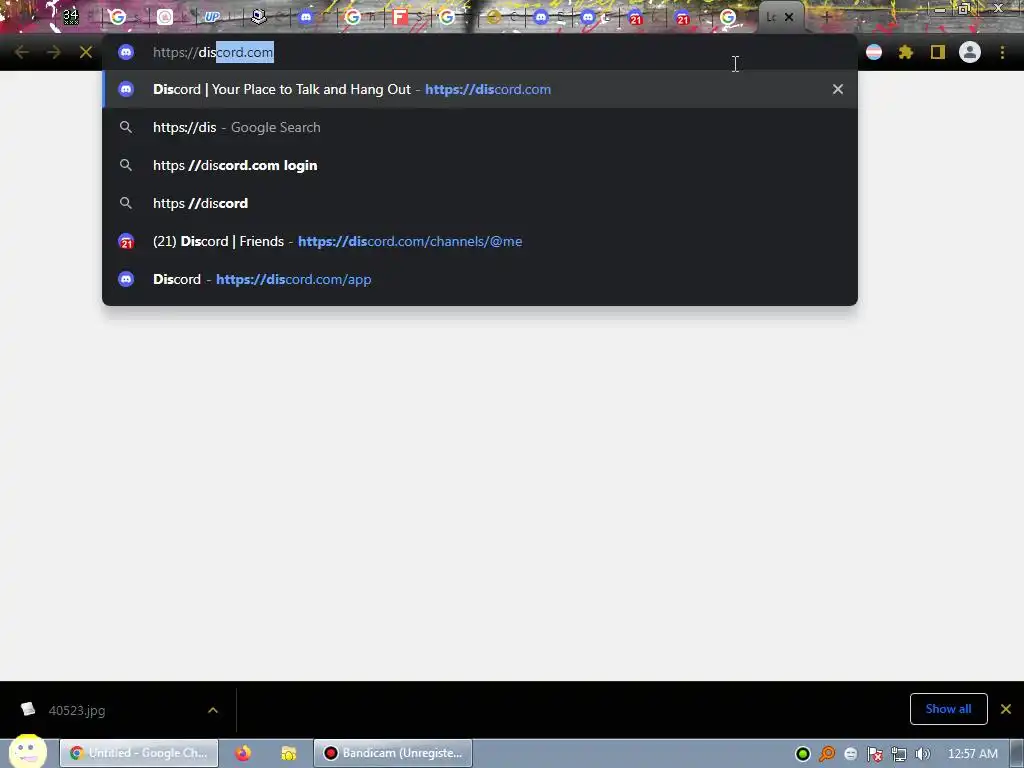This screenshot has height=768, width=1024.
Task: Close the downloads bar
Action: click(1006, 709)
